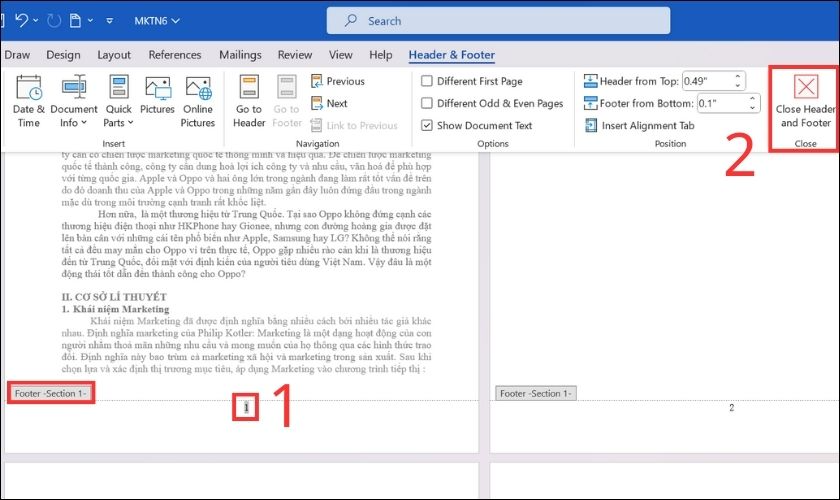Switch to the View tab

(x=341, y=55)
